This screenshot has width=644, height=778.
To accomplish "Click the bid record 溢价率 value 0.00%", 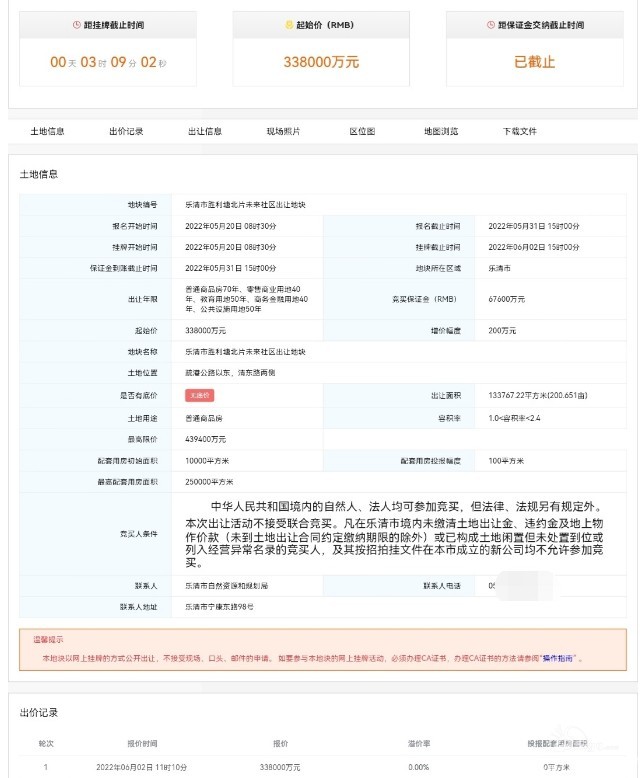I will [419, 767].
